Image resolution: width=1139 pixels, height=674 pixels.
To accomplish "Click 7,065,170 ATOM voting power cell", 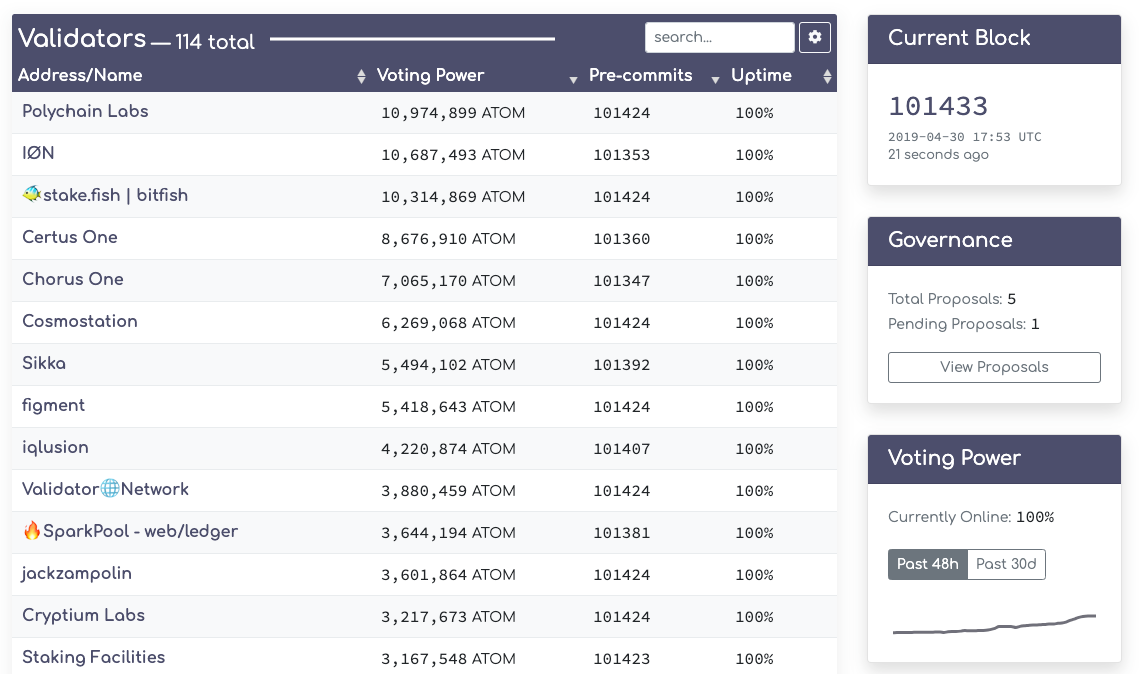I will coord(448,281).
